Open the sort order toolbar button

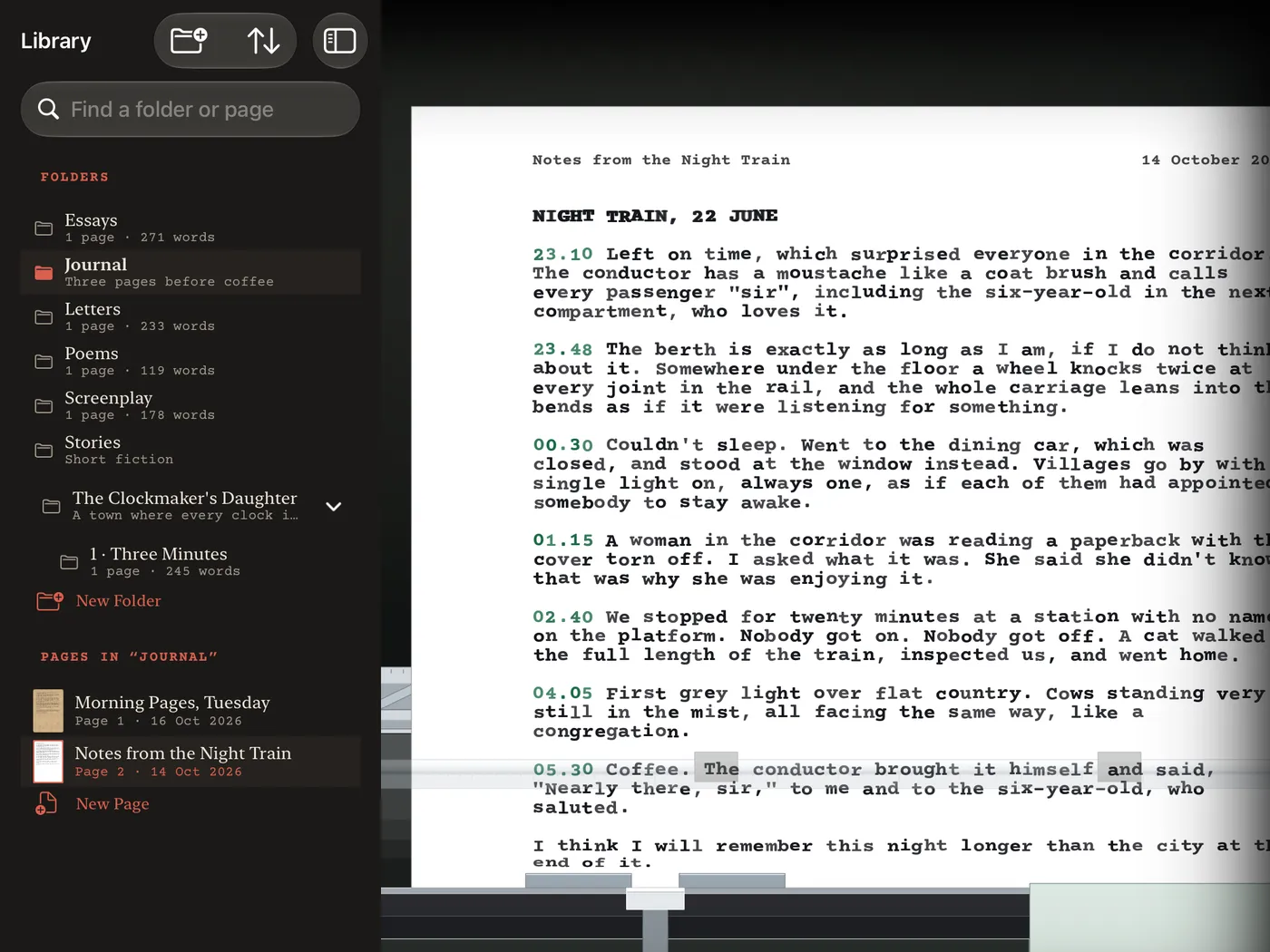pyautogui.click(x=263, y=41)
